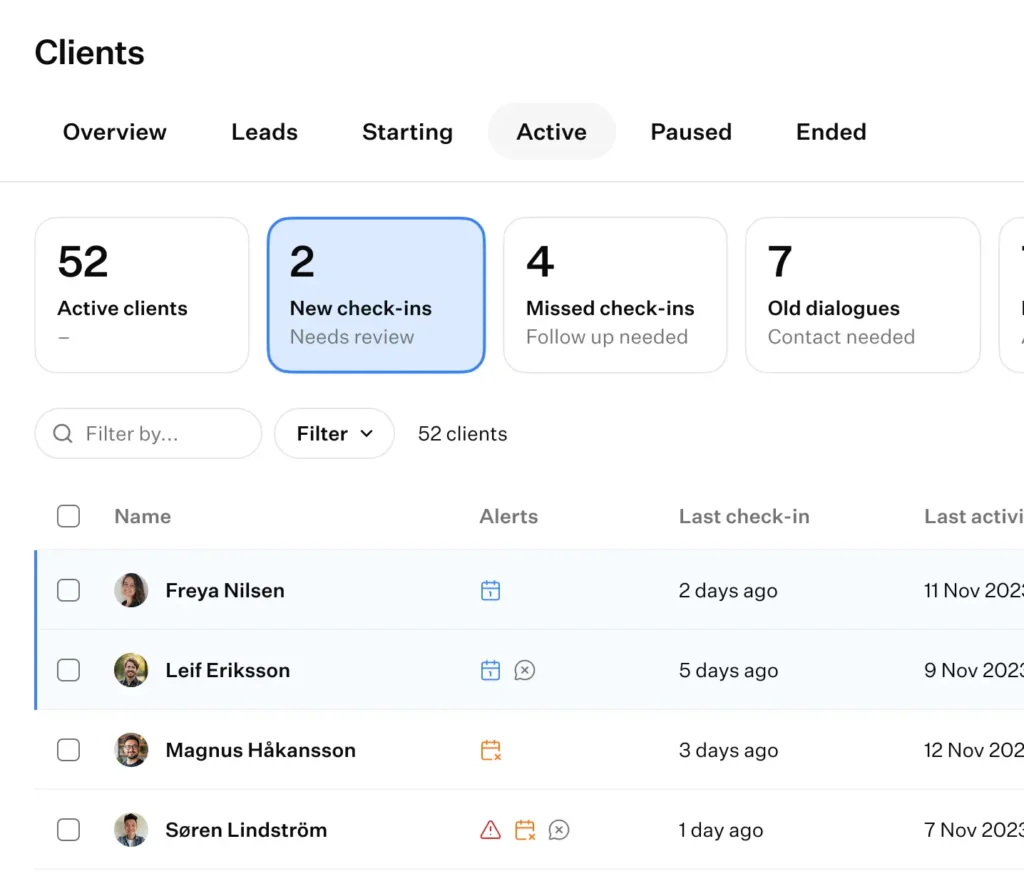The image size is (1024, 891).
Task: Click Freya Nilsen's profile photo
Action: click(x=131, y=590)
